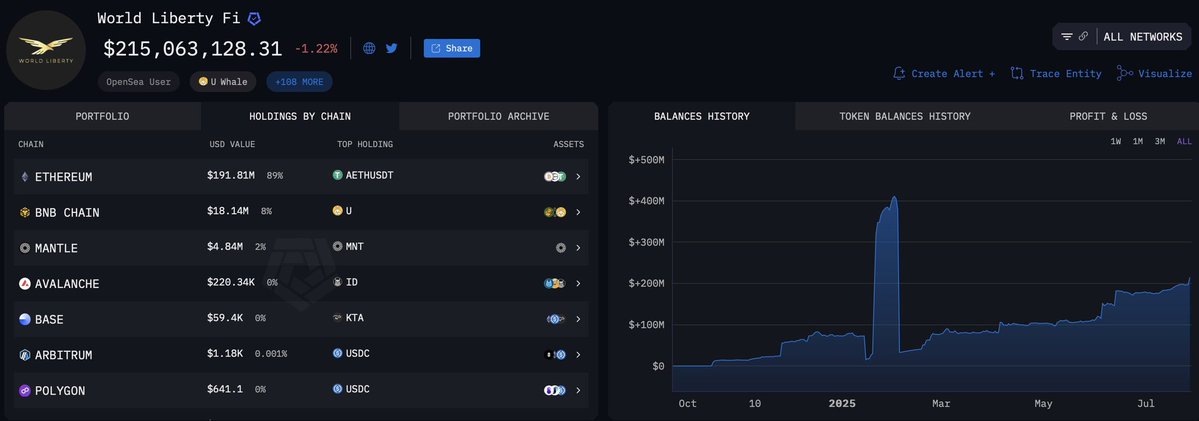Viewport: 1199px width, 421px height.
Task: Click the USDC token icon in Arbitrum row
Action: click(337, 353)
